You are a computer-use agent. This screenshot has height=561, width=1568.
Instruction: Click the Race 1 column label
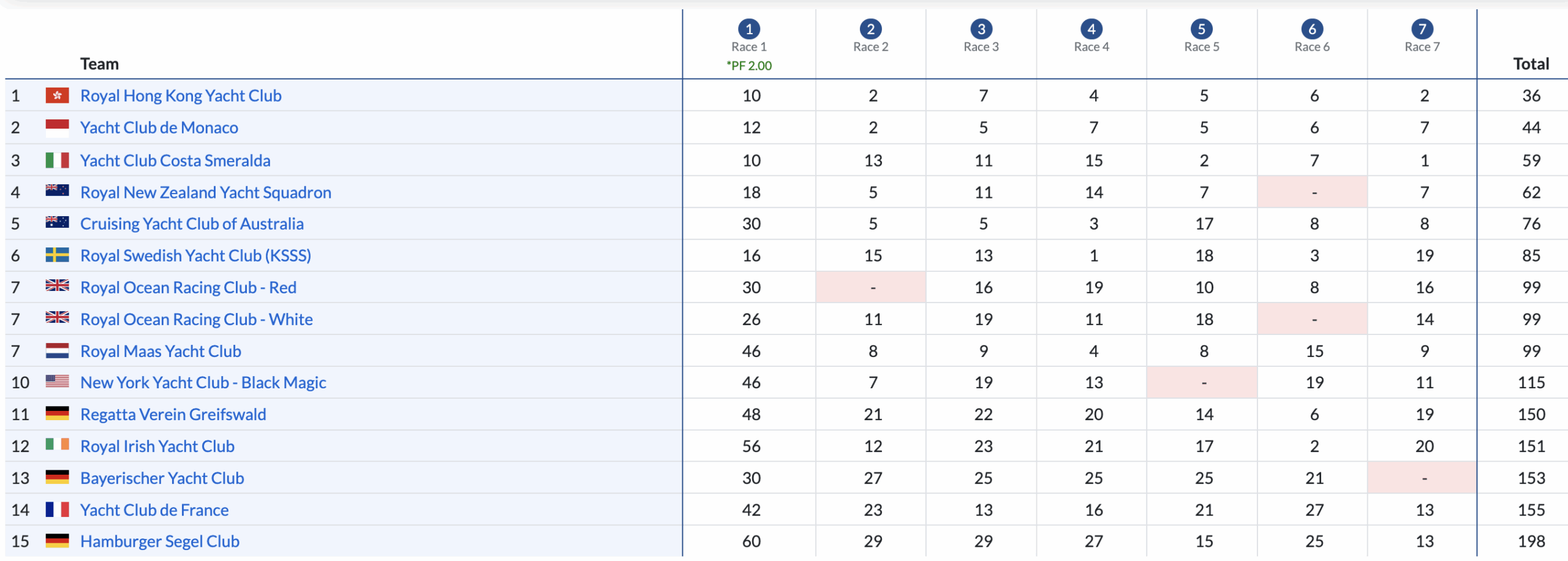click(x=748, y=47)
